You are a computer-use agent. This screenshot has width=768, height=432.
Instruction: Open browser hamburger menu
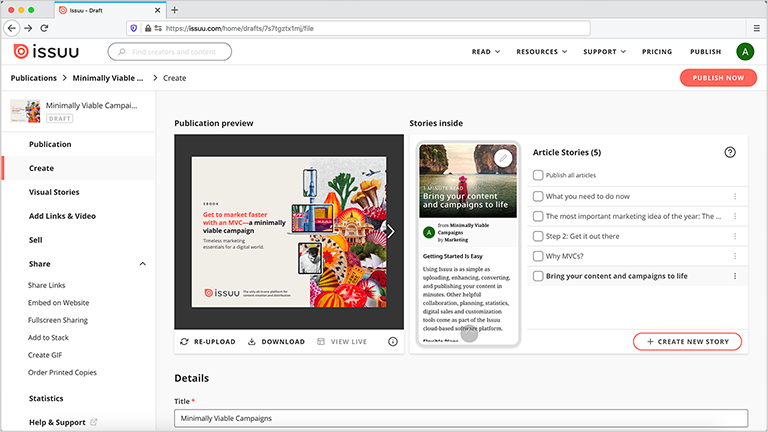click(754, 29)
